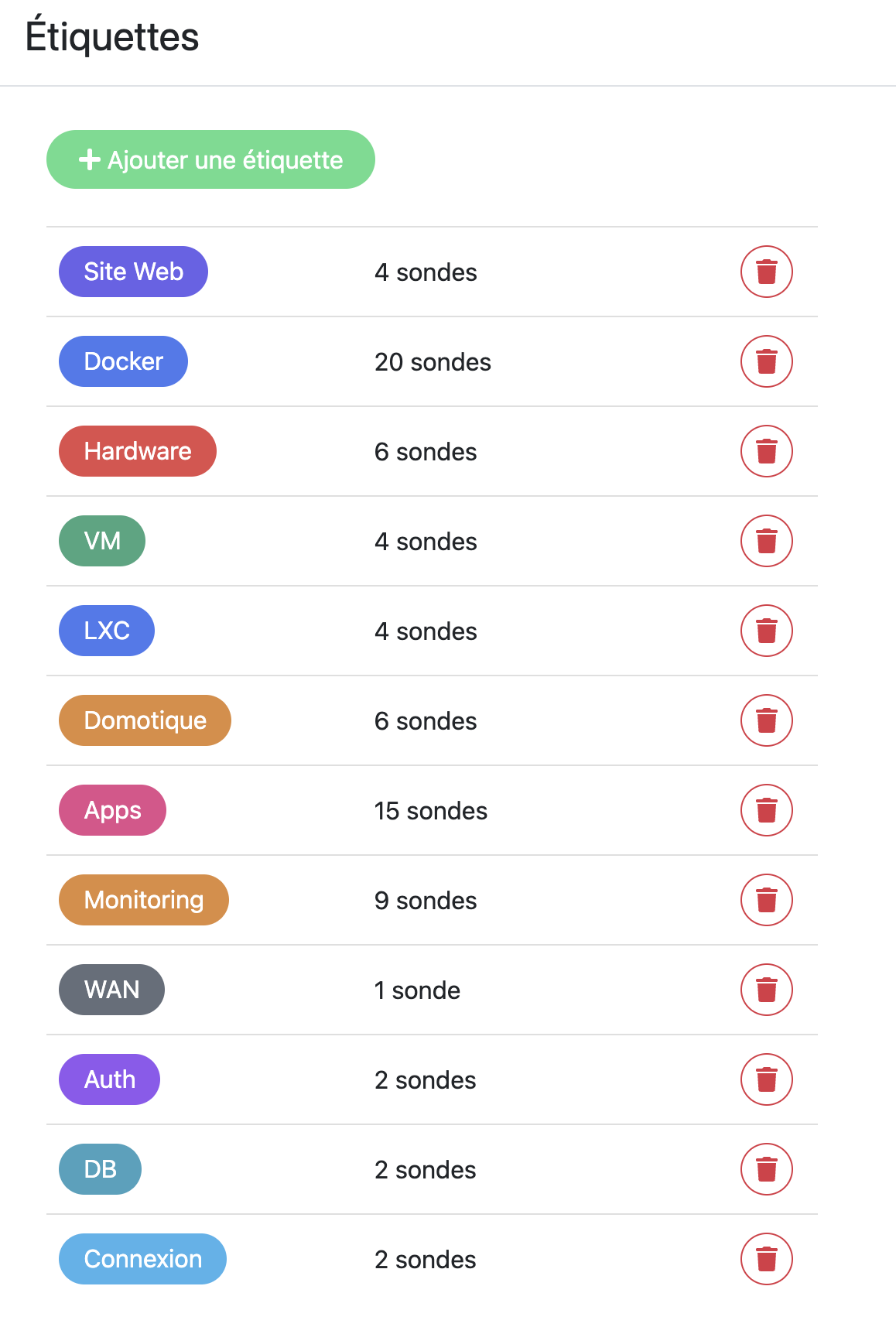Click the 20 sondes count for Docker
The image size is (896, 1334).
point(433,361)
